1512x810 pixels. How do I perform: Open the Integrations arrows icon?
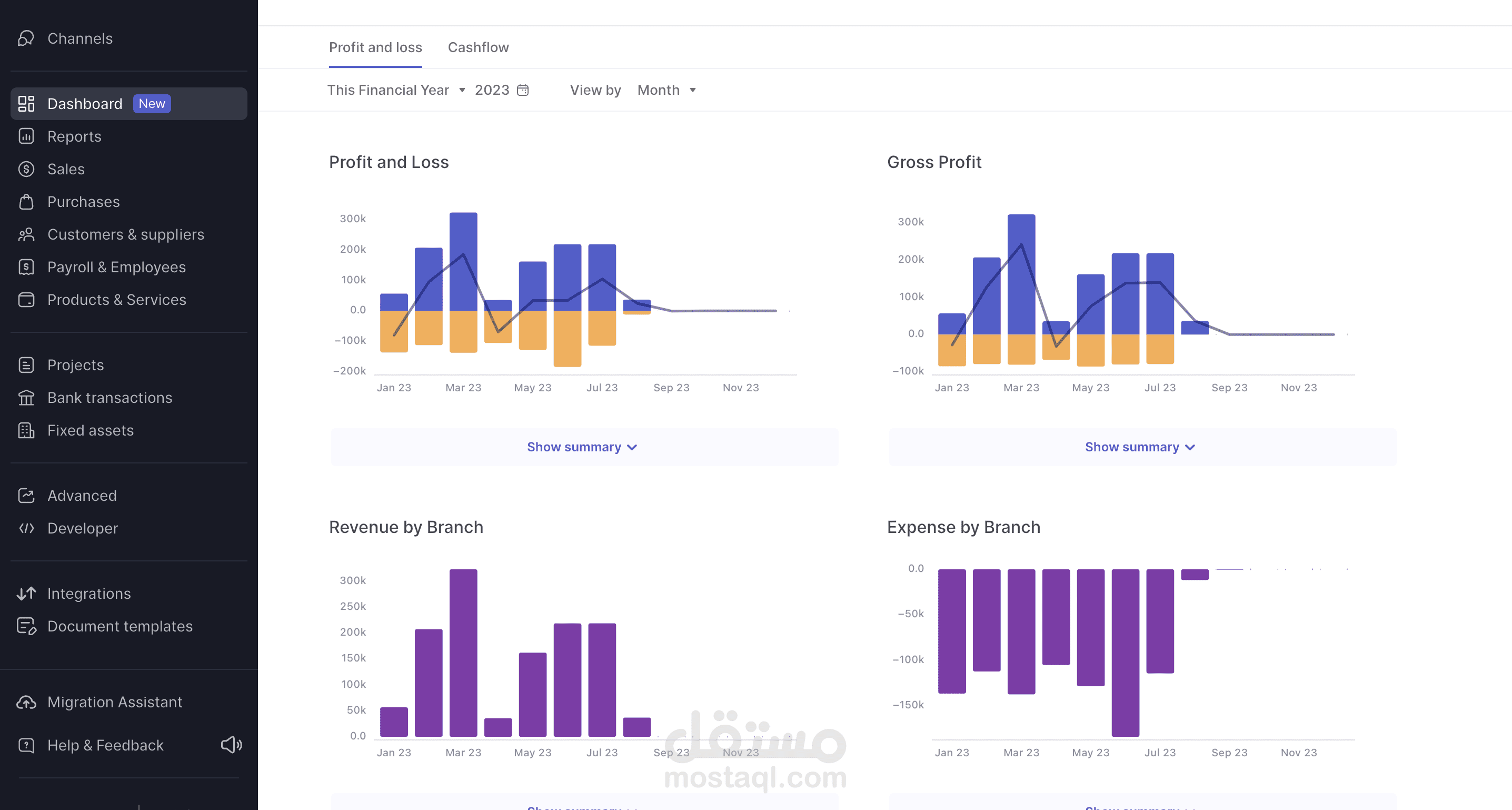[26, 594]
